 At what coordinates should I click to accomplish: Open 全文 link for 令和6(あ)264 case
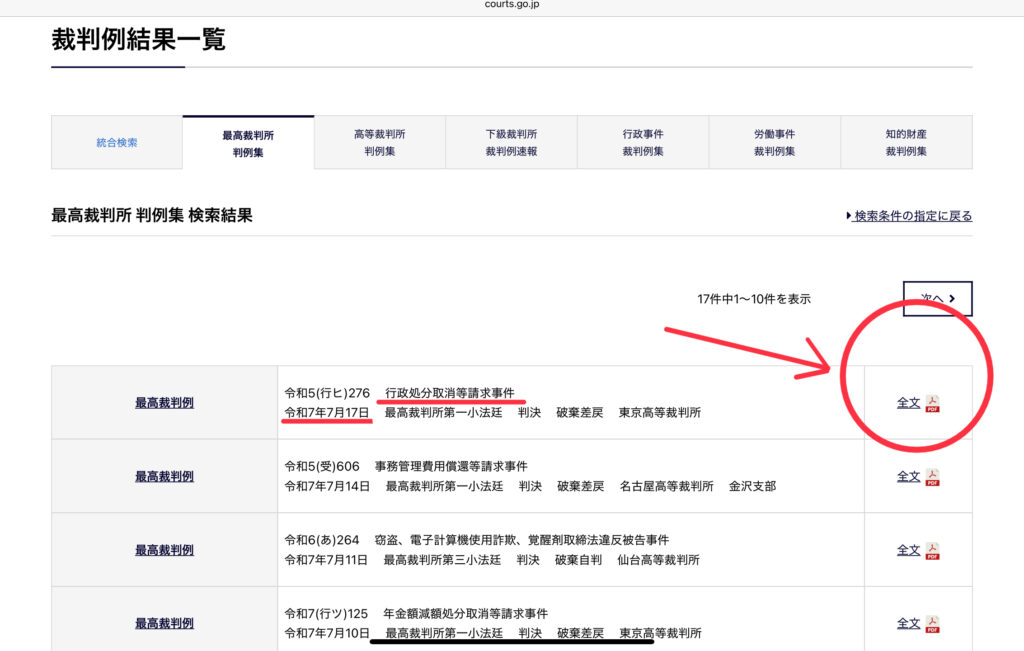point(908,550)
